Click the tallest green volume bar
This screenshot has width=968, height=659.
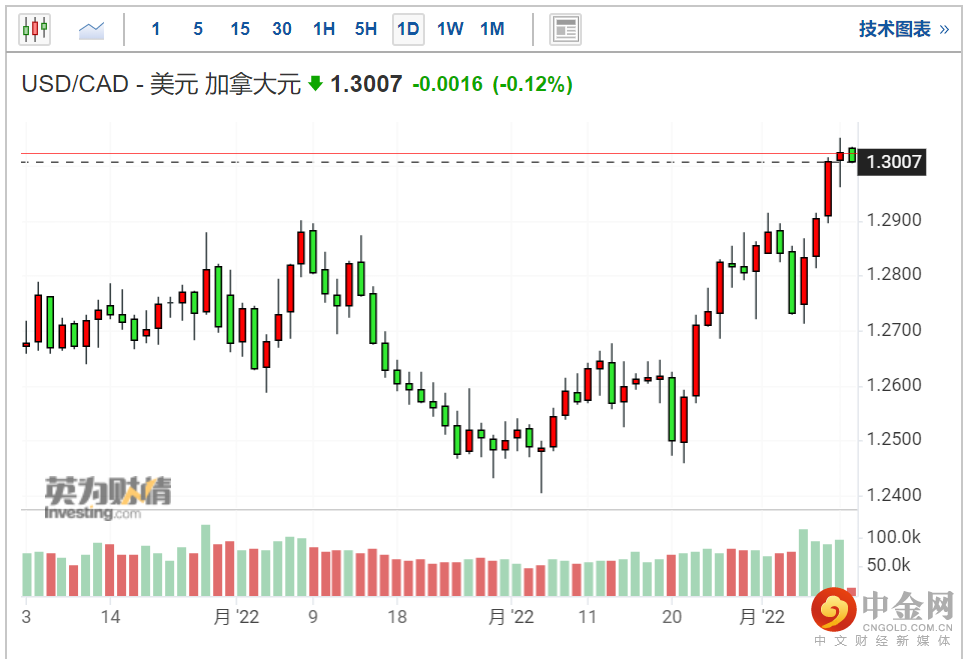click(x=206, y=560)
